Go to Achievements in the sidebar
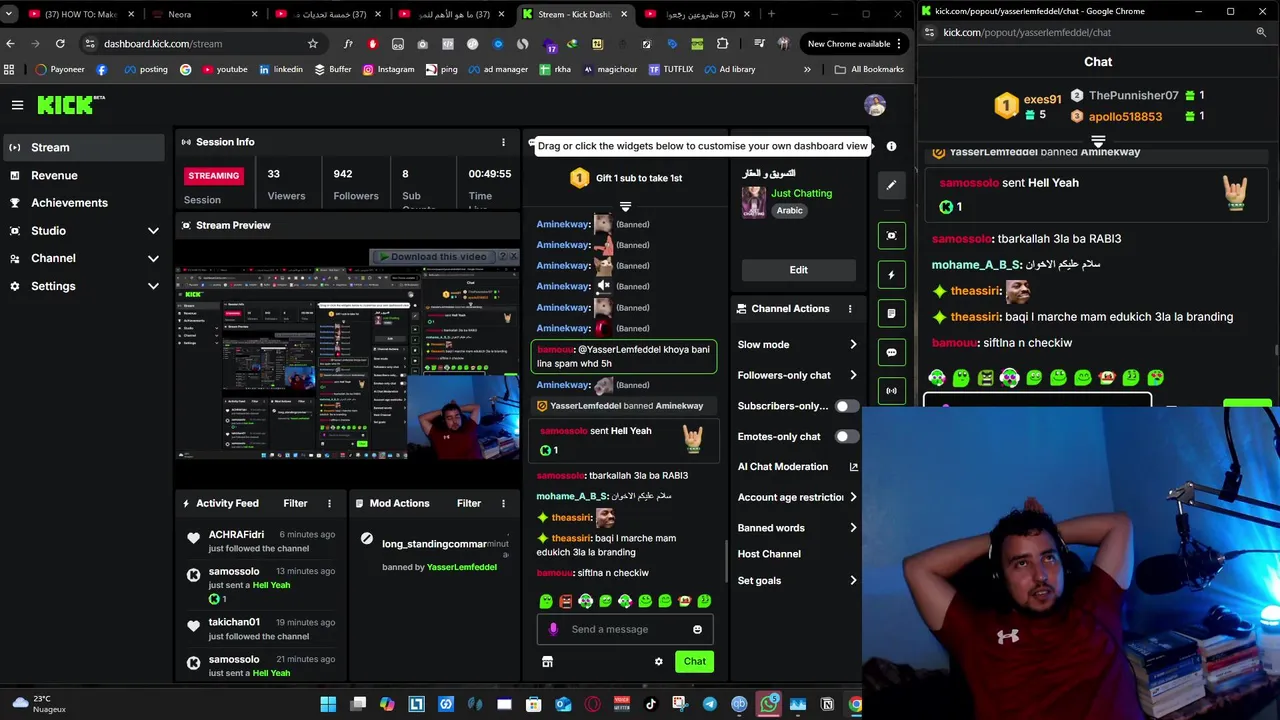Image resolution: width=1280 pixels, height=720 pixels. (x=82, y=203)
